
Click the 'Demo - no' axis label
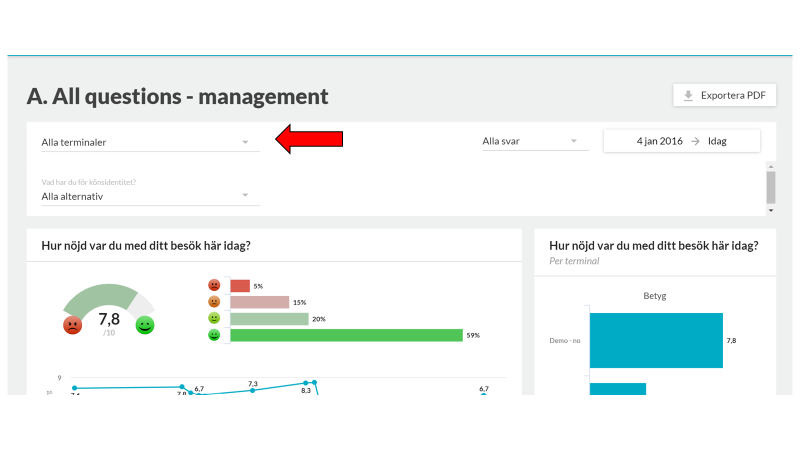(565, 340)
